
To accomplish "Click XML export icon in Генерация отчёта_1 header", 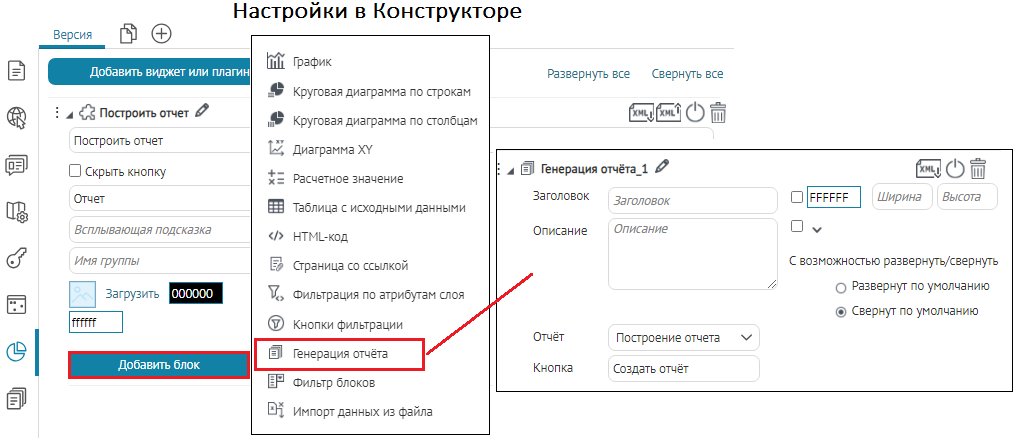I will (x=928, y=168).
